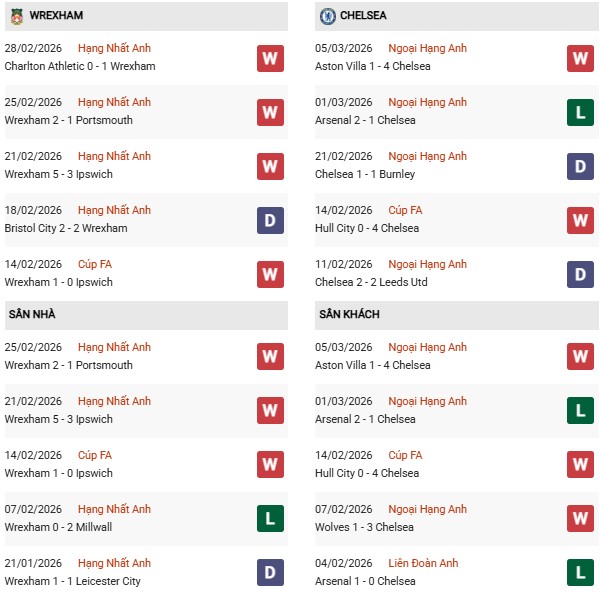This screenshot has width=600, height=594.
Task: Click L badge for Wrexham 0-2 Millwall
Action: (270, 519)
